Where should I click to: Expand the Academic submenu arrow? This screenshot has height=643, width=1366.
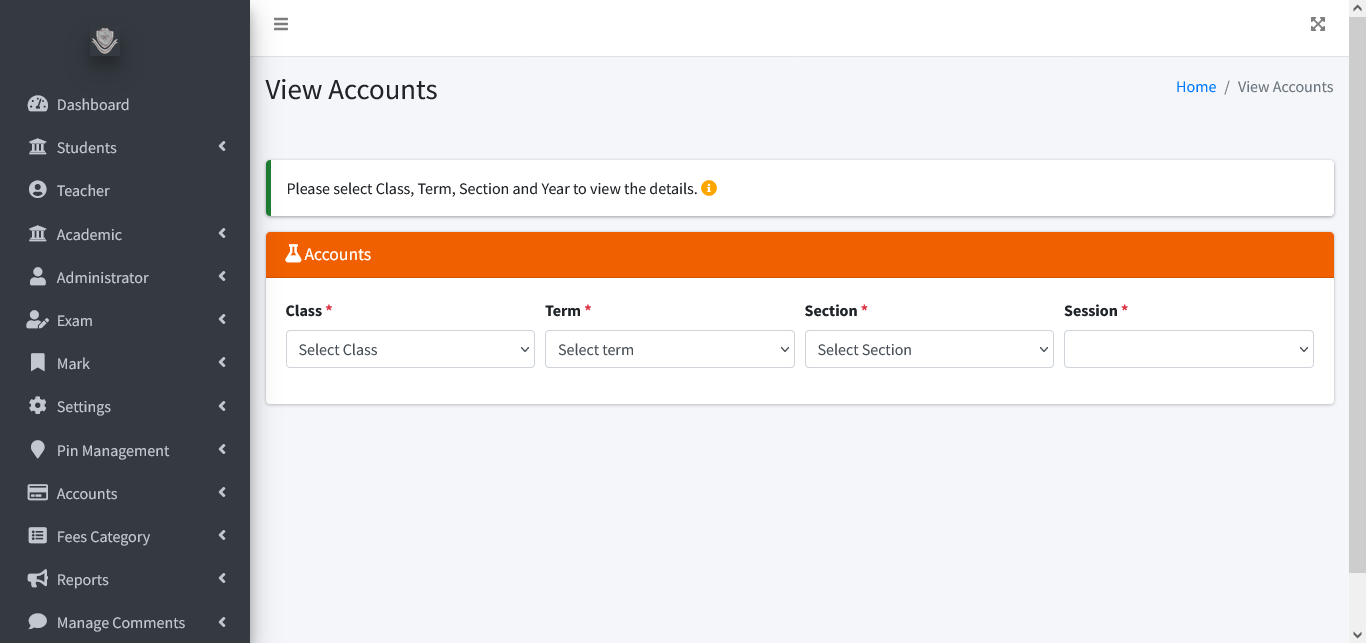tap(222, 234)
